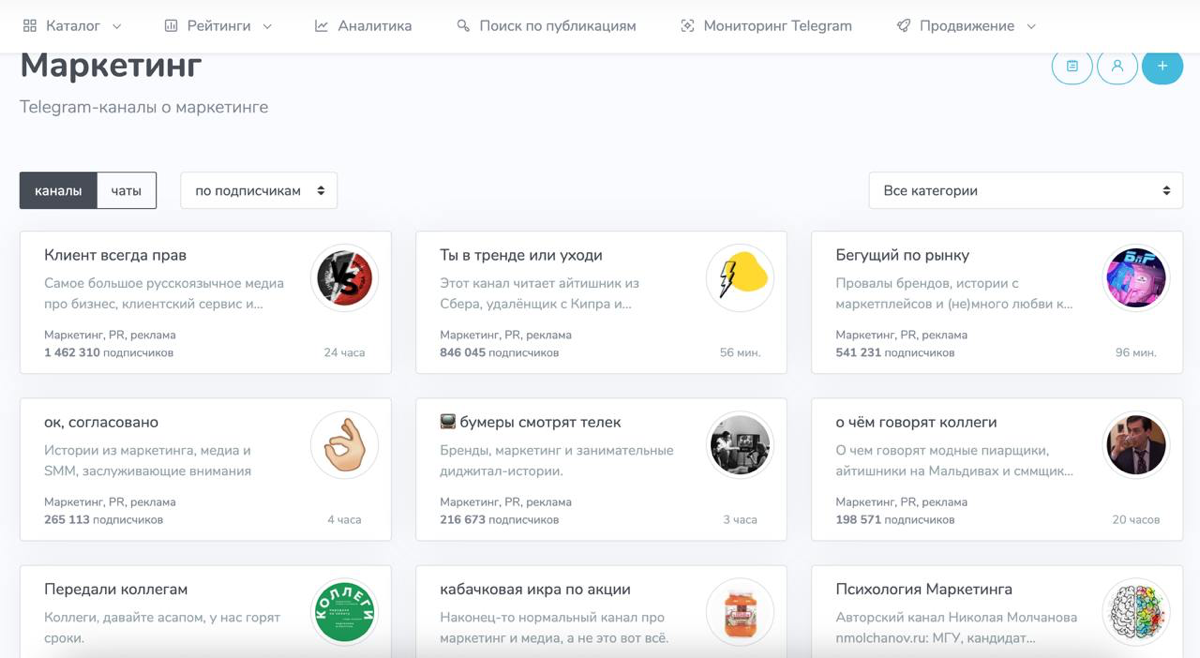Open the Бегущий по рынку channel avatar
1200x658 pixels.
[x=1137, y=278]
